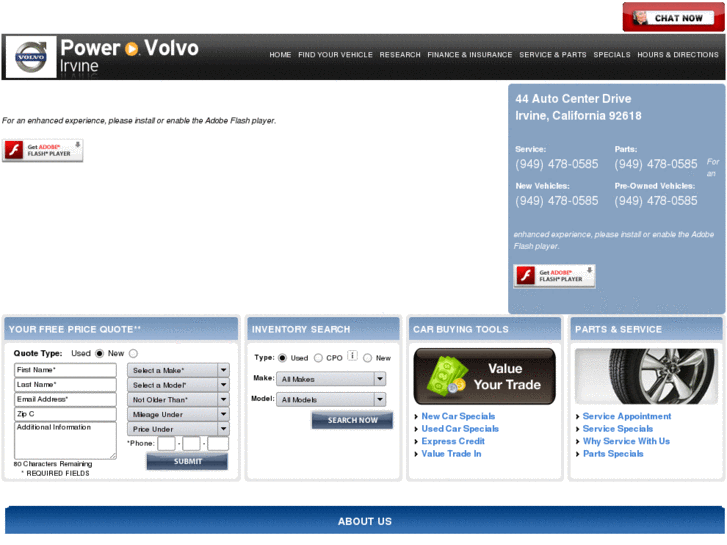Click the orange play icon in Power Volvo title
This screenshot has height=545, width=727.
132,49
